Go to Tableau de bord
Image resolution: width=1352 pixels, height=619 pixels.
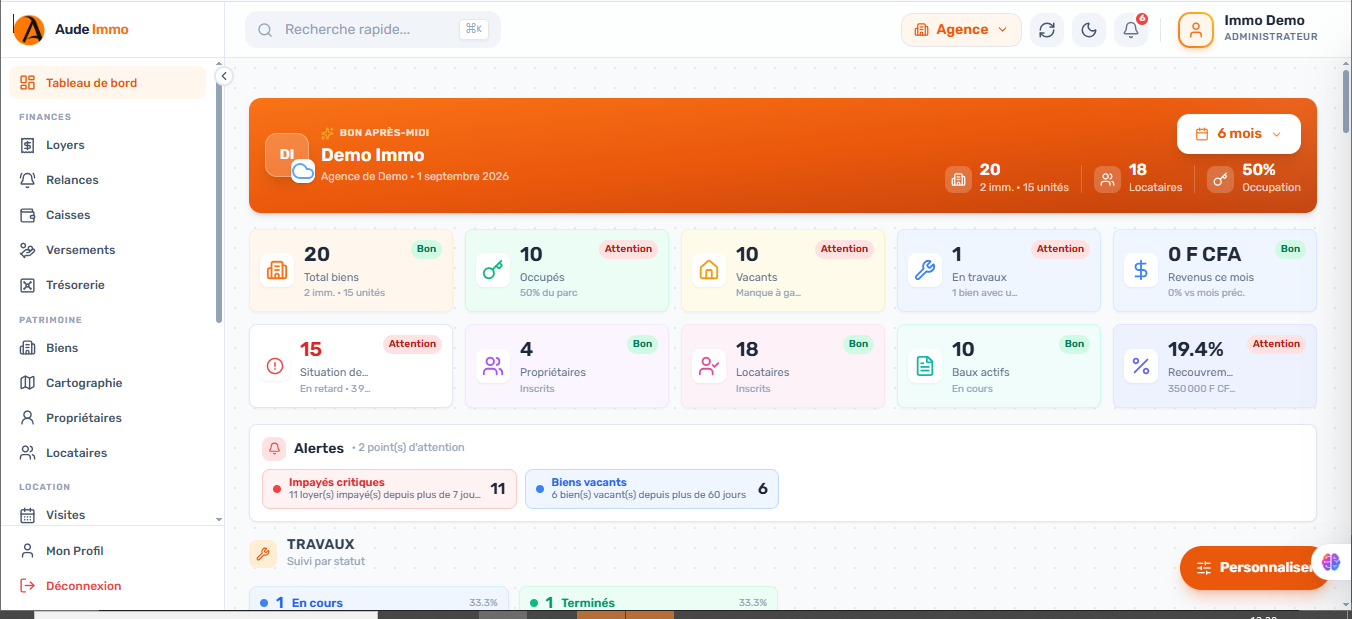(x=107, y=83)
